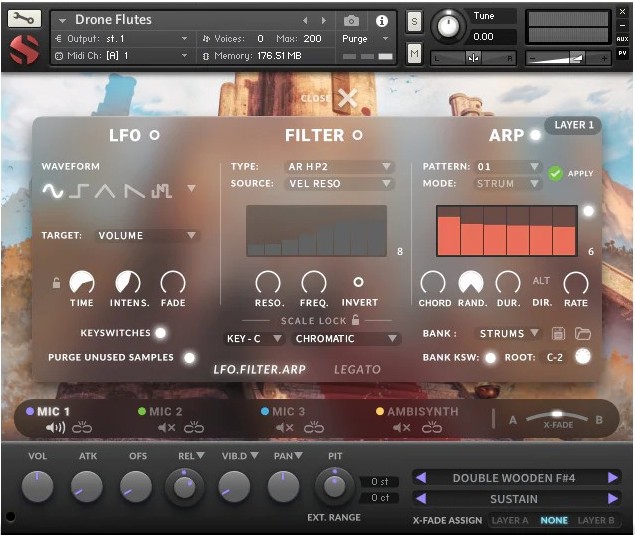Click the AUX button
The height and width of the screenshot is (535, 635).
click(x=622, y=39)
